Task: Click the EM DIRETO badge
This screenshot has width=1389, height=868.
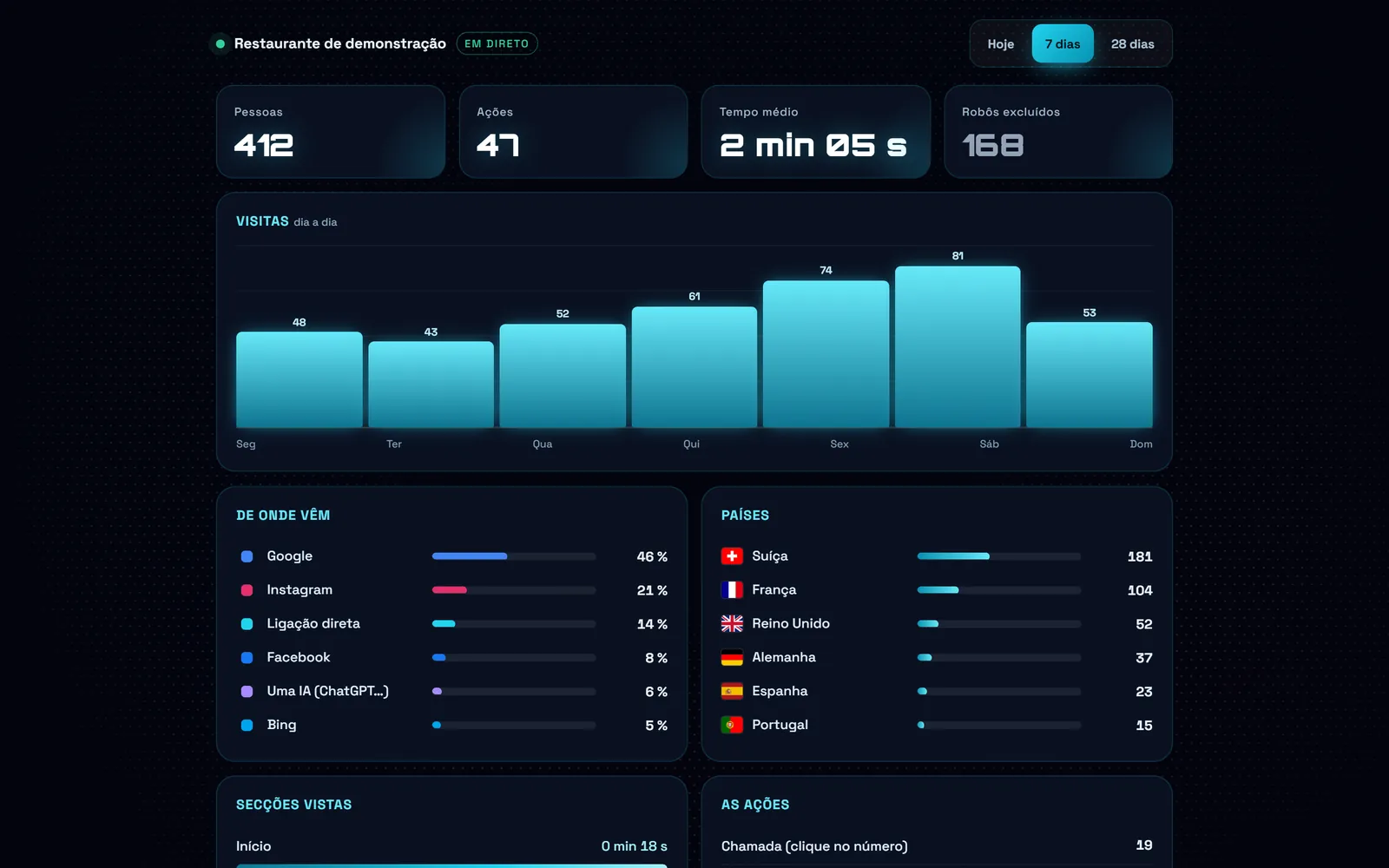Action: click(x=497, y=43)
